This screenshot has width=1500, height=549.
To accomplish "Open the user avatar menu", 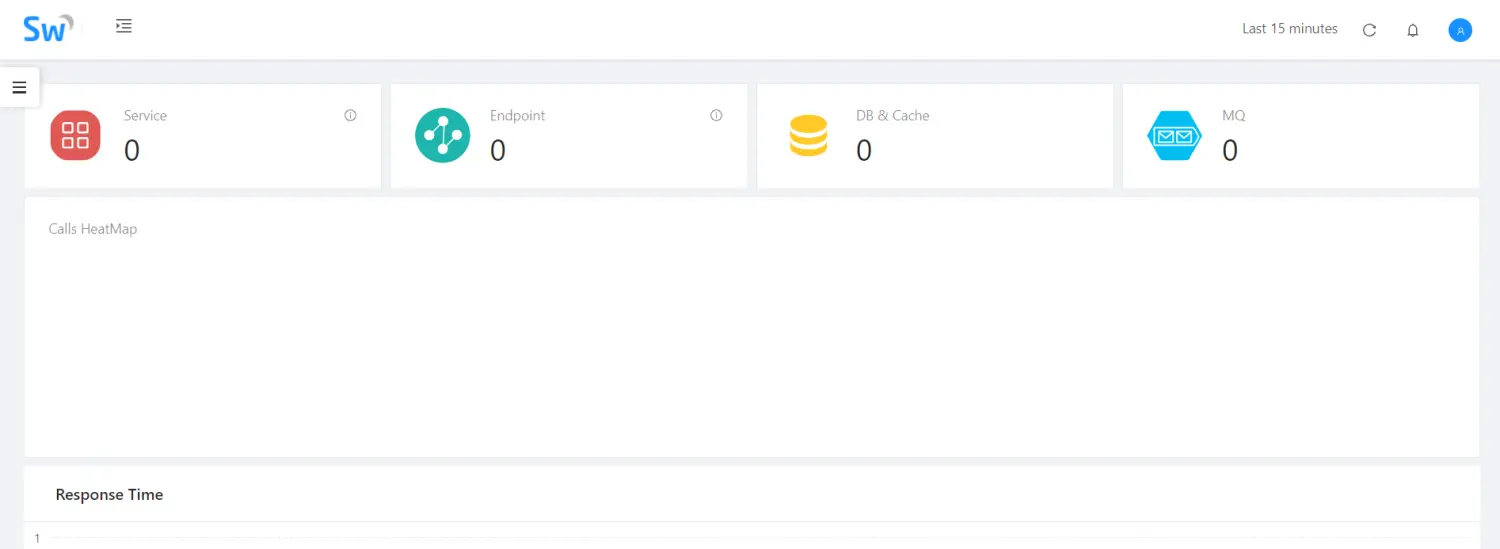I will (x=1460, y=30).
